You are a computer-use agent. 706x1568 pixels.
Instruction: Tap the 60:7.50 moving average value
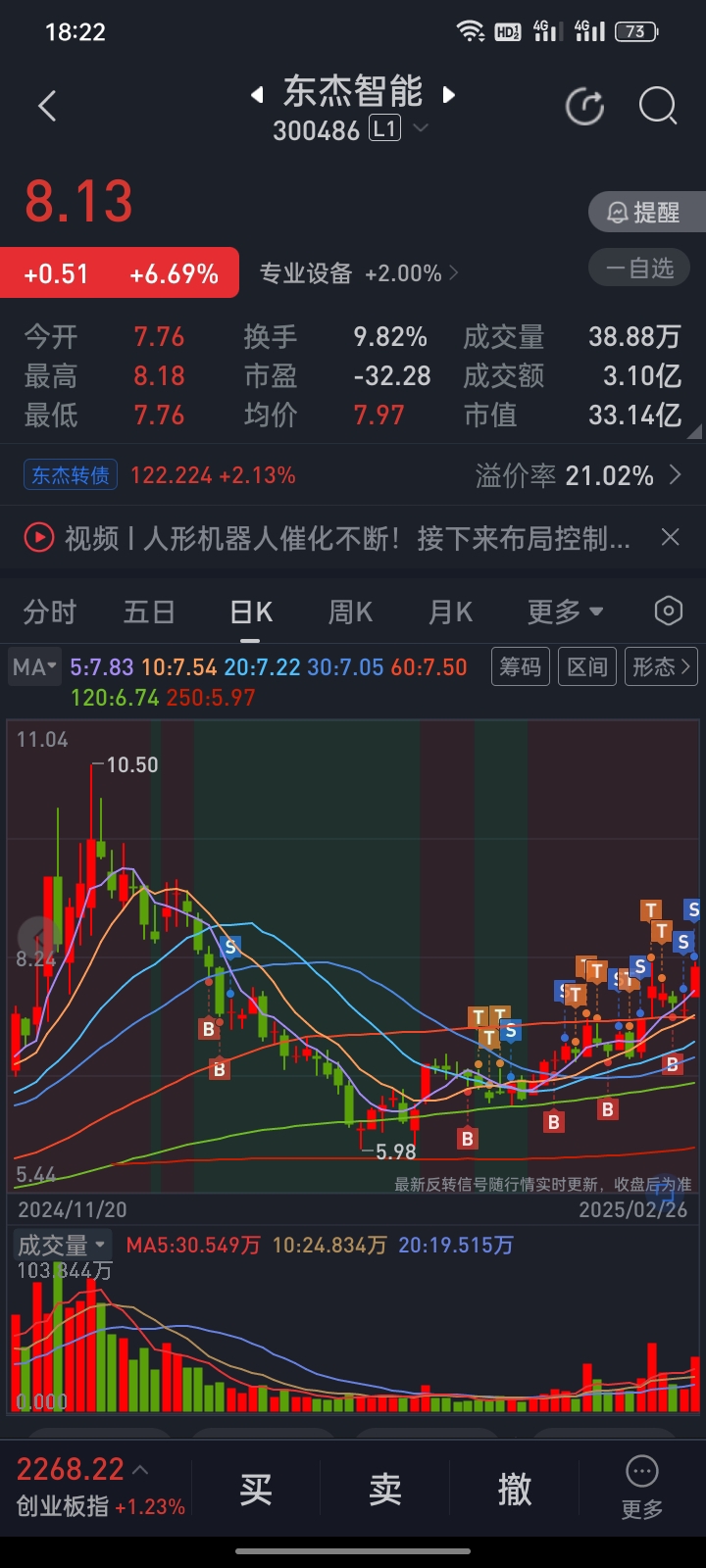coord(429,667)
